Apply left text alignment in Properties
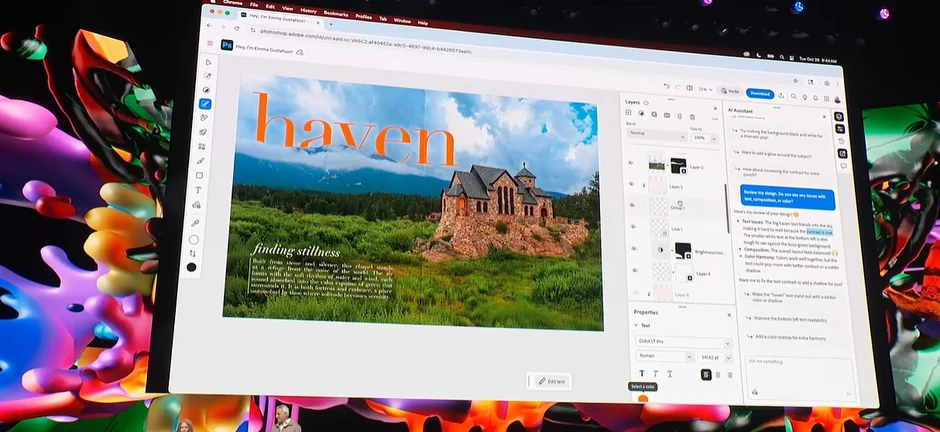The image size is (940, 432). pos(706,374)
